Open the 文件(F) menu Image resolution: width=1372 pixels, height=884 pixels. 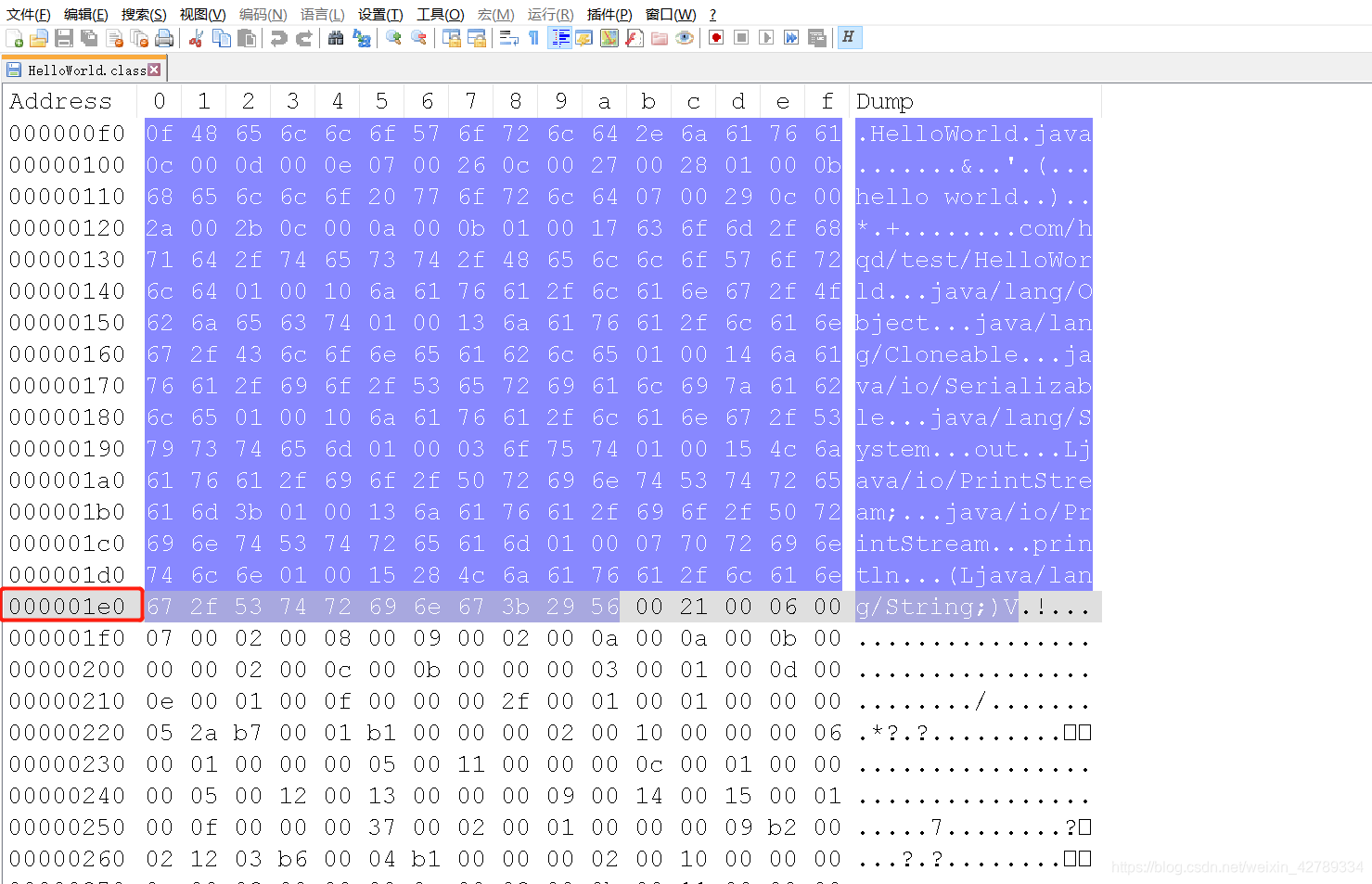click(x=29, y=14)
